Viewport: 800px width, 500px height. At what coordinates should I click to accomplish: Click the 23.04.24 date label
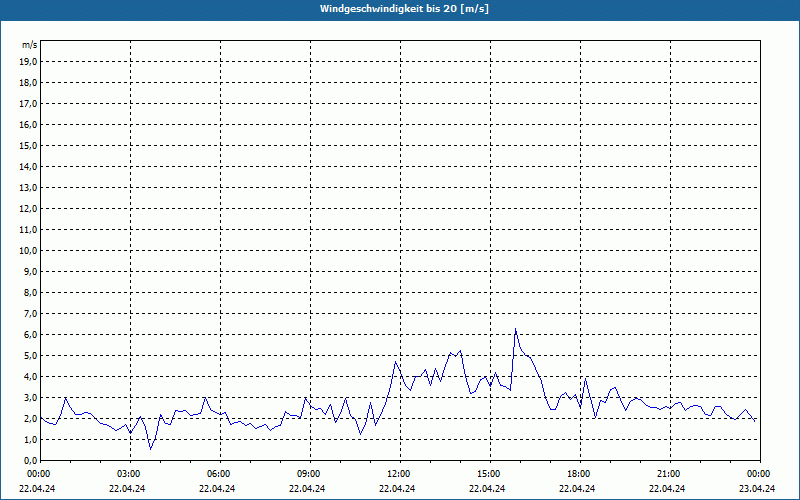coord(757,489)
